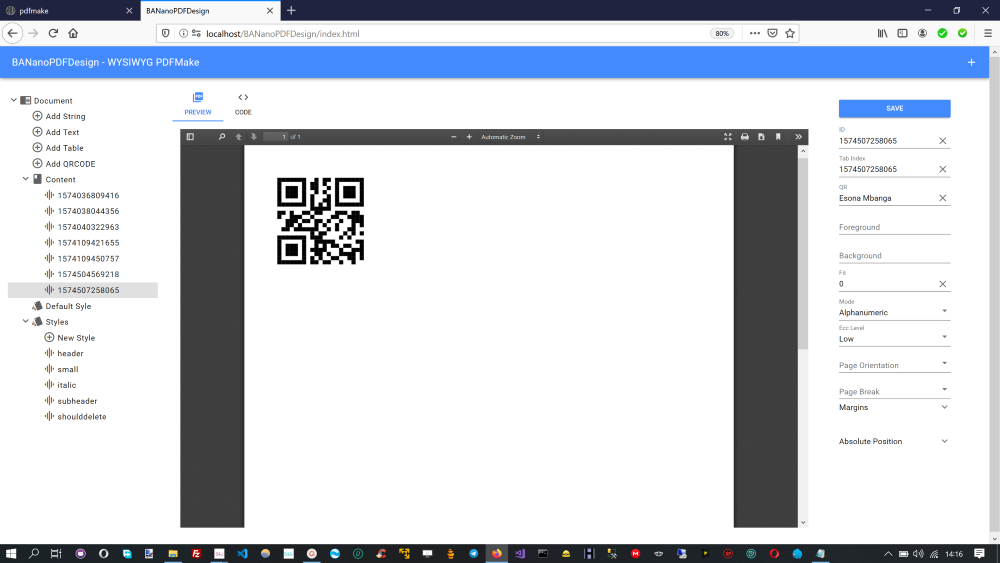
Task: Click PDF viewer page number box
Action: coord(276,136)
